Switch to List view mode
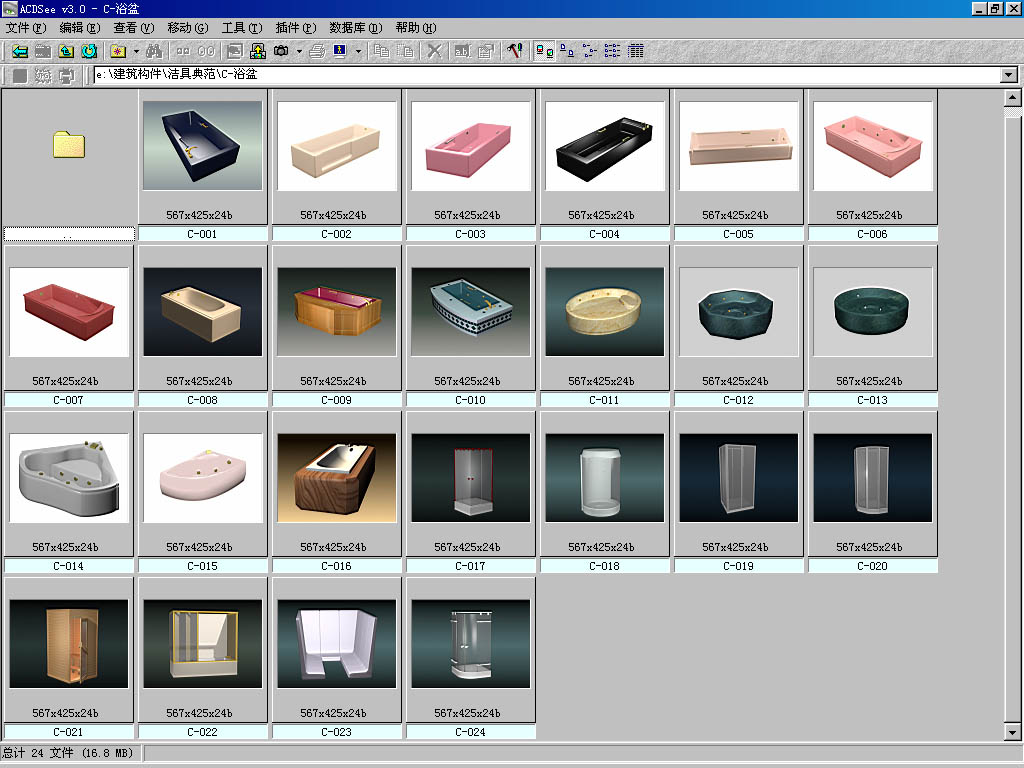 pos(612,50)
